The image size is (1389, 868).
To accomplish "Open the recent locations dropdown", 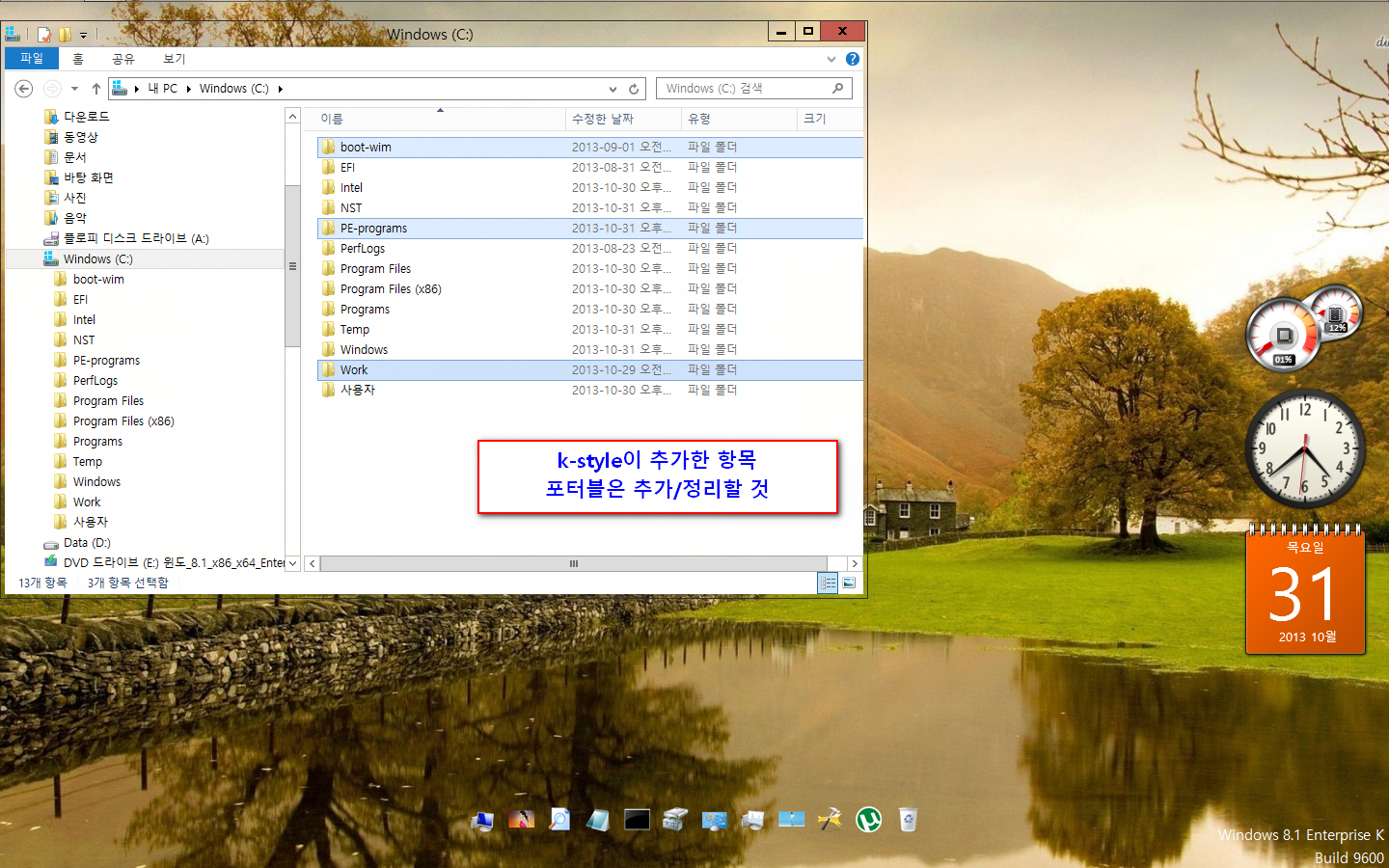I will click(x=74, y=89).
